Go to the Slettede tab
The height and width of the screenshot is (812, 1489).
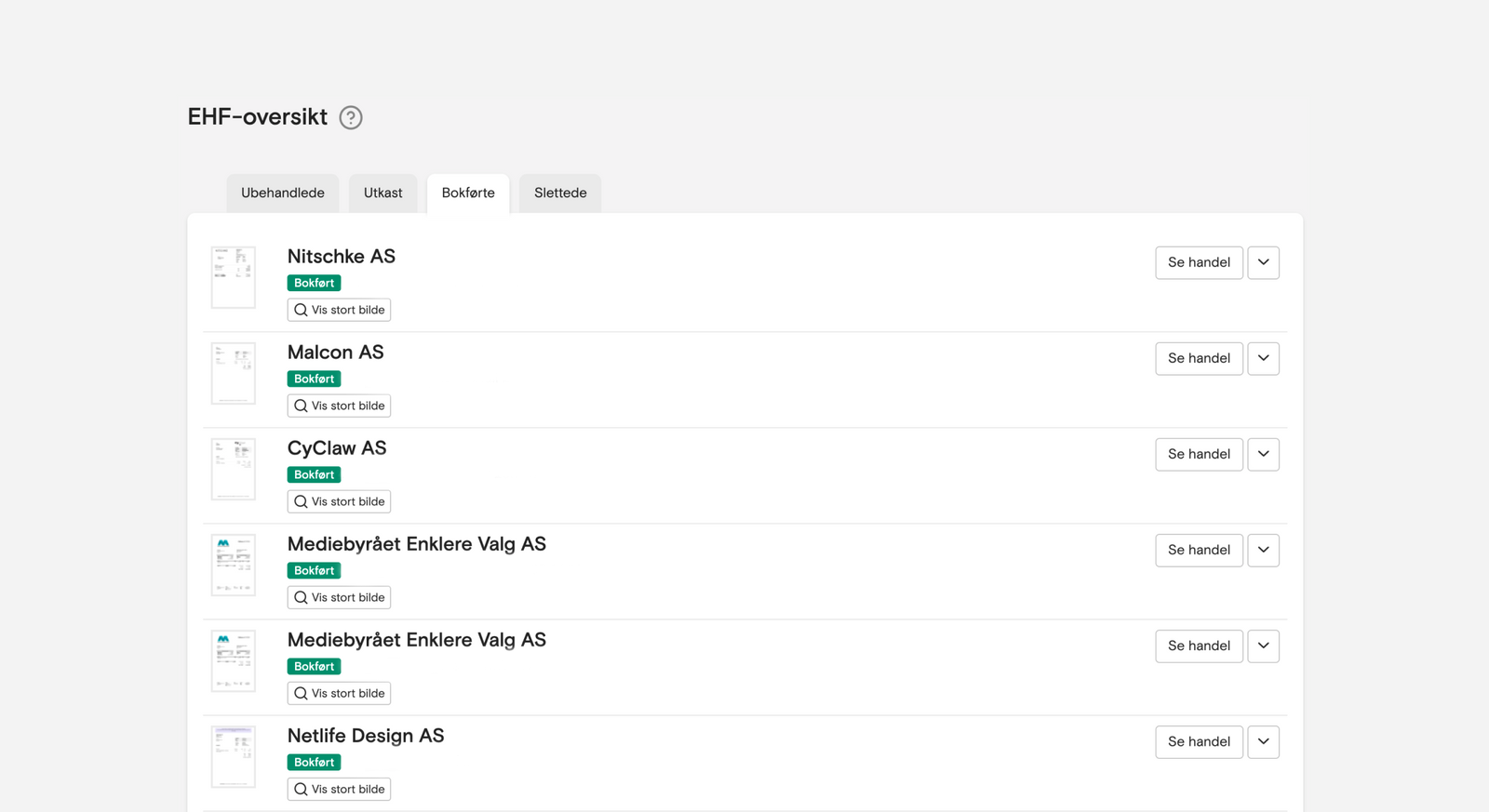tap(560, 193)
